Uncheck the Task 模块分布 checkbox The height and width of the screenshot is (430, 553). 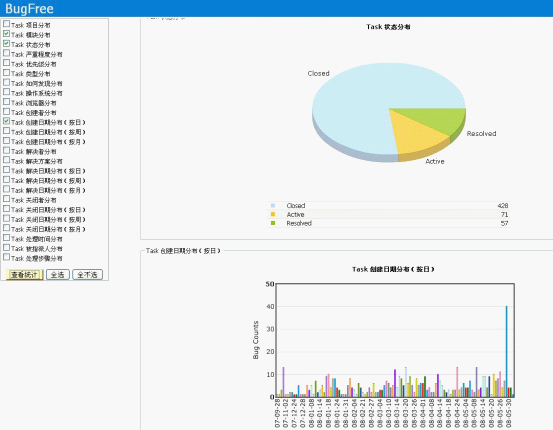tap(6, 34)
